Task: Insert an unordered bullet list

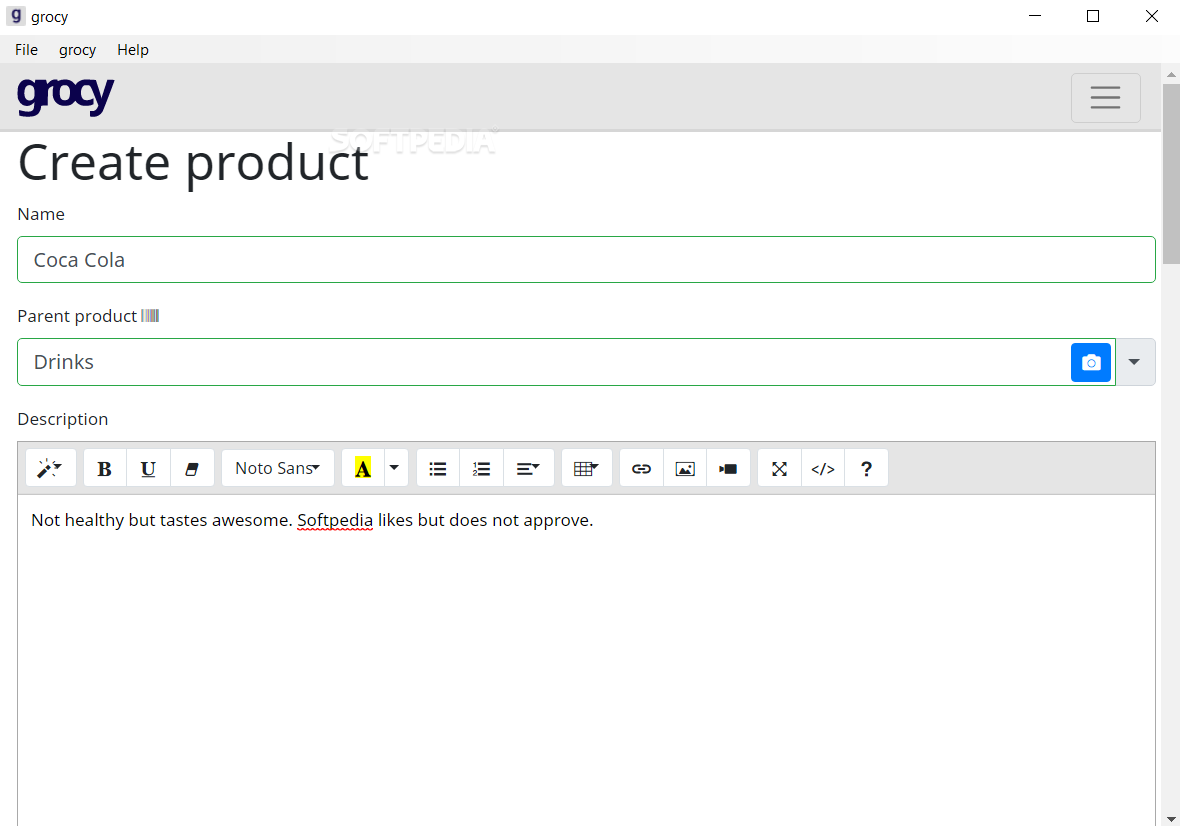Action: pyautogui.click(x=438, y=468)
